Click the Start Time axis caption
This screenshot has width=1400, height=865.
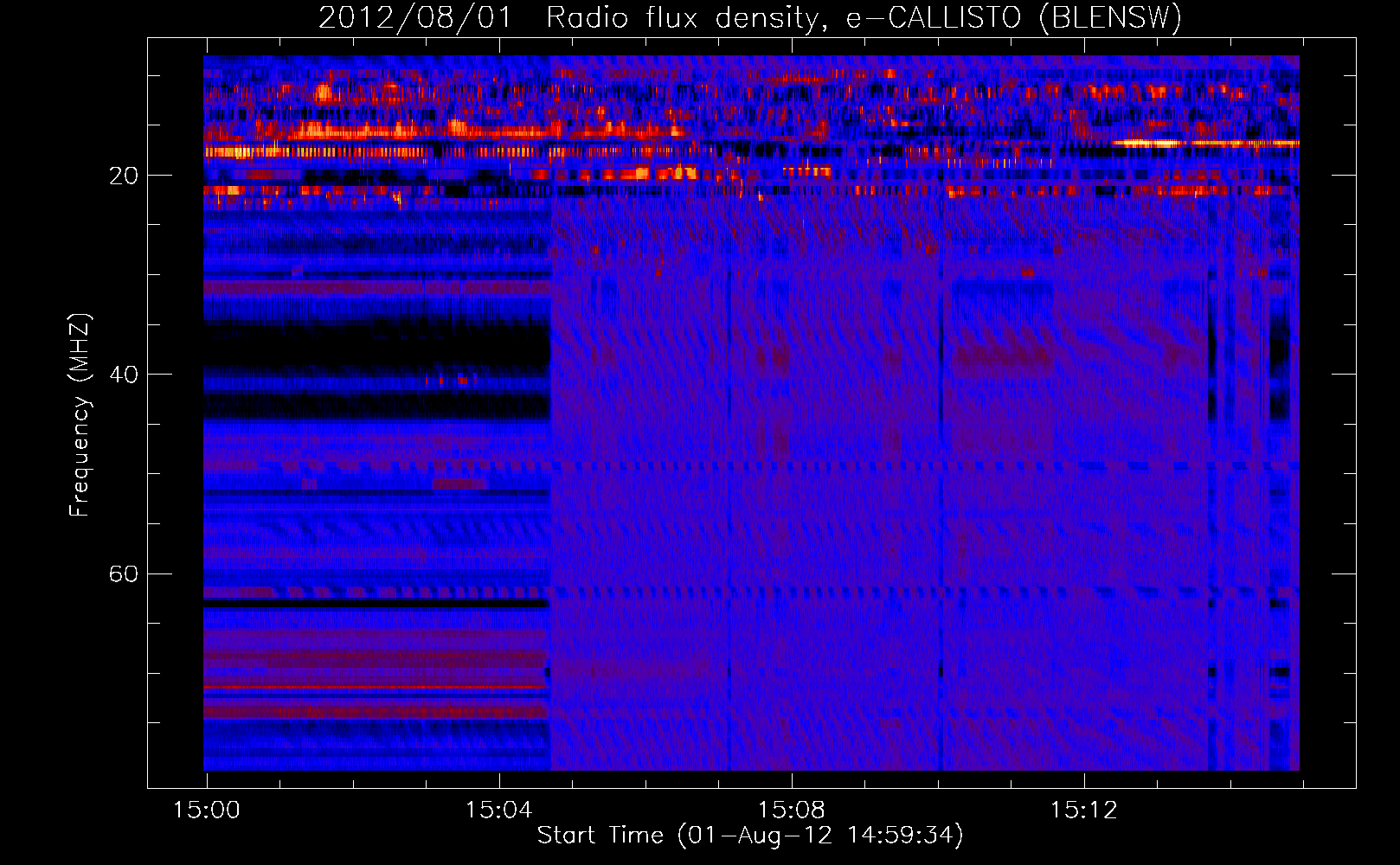(x=750, y=836)
